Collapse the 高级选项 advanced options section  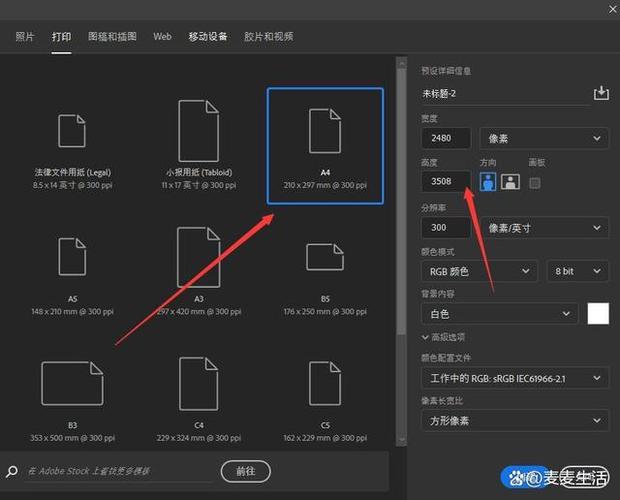point(443,337)
